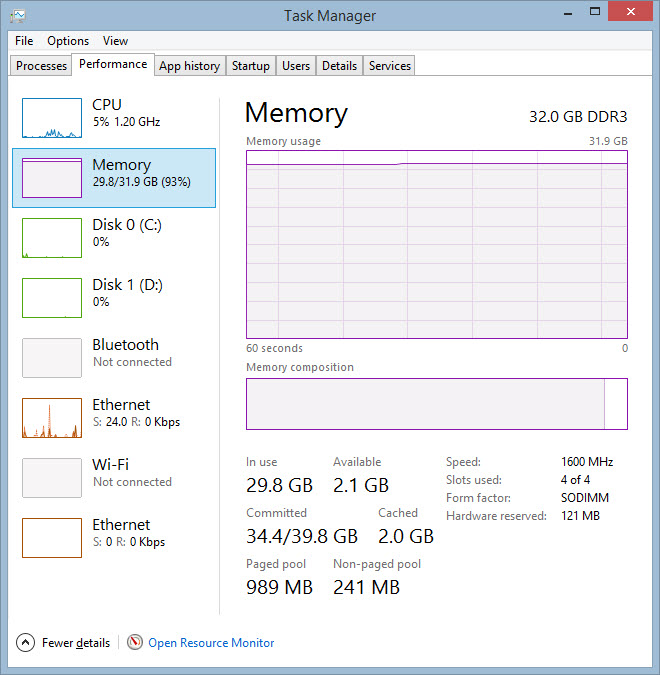Open the Services tab
This screenshot has width=660, height=675.
coord(389,66)
